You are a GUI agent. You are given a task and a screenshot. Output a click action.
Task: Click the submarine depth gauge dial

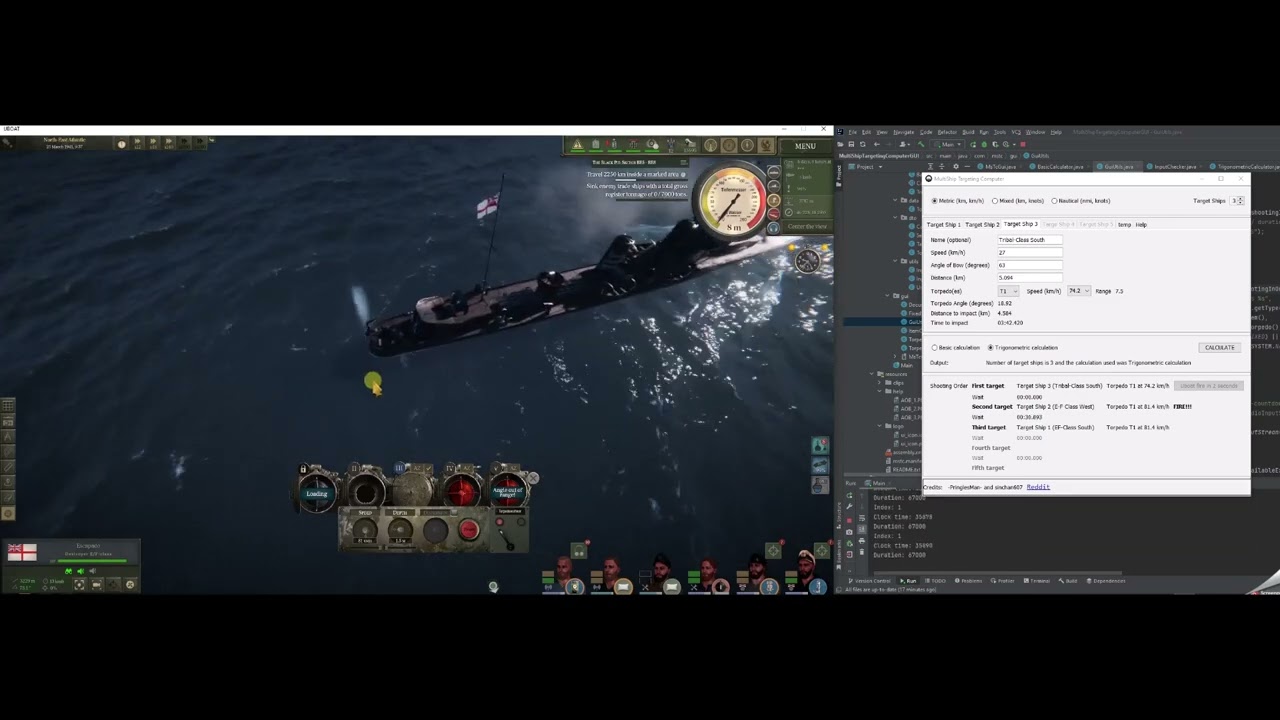coord(733,200)
